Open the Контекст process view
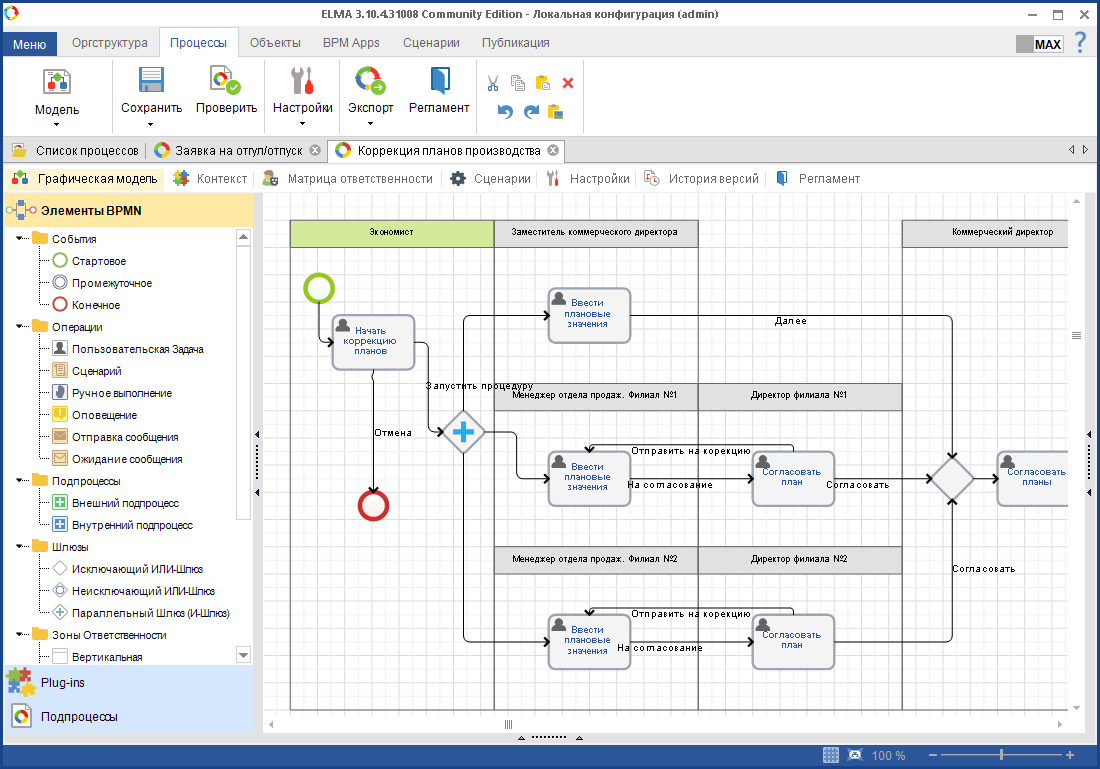 tap(210, 179)
